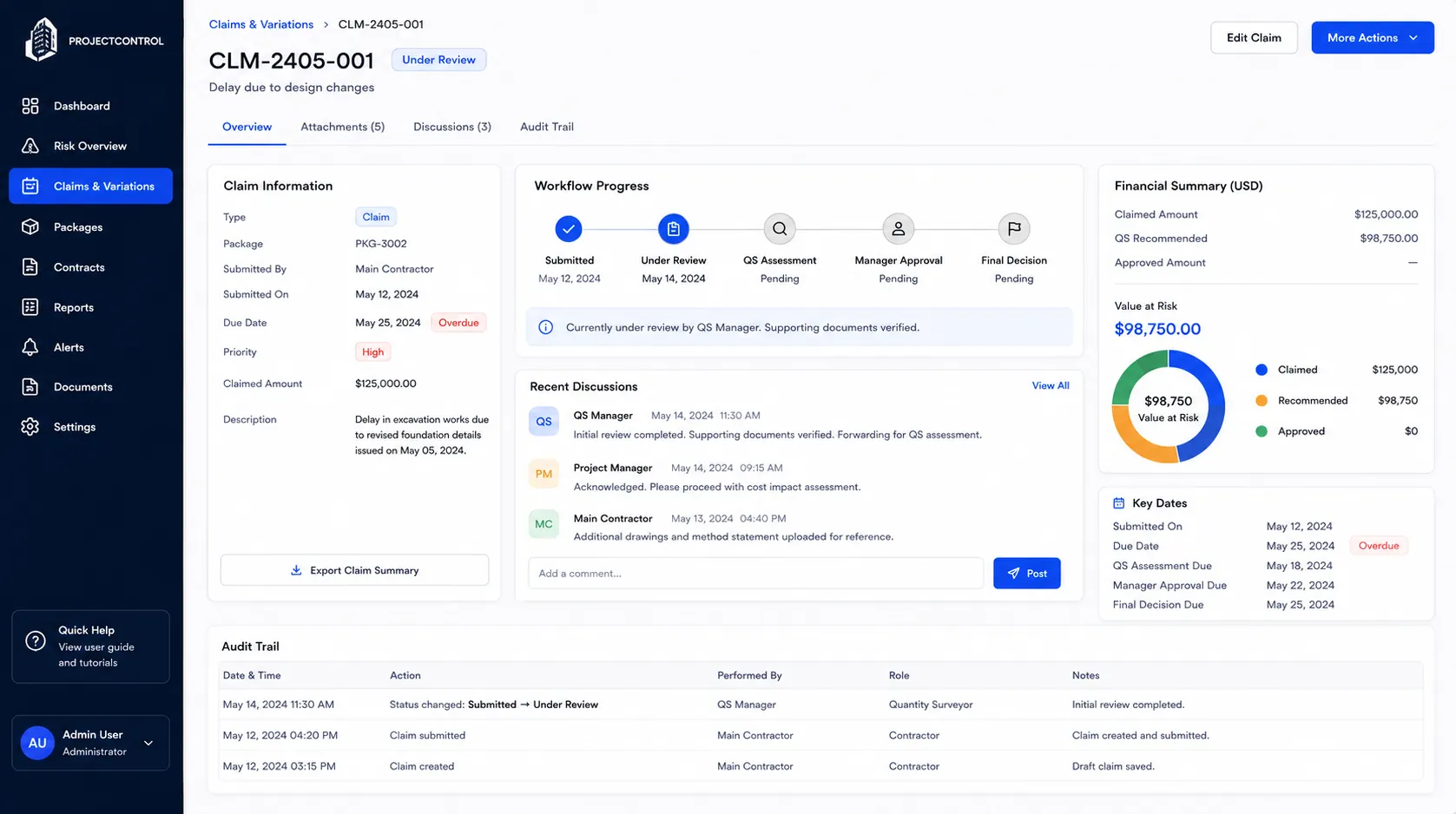Click the AU user avatar
1456x814 pixels.
point(37,743)
